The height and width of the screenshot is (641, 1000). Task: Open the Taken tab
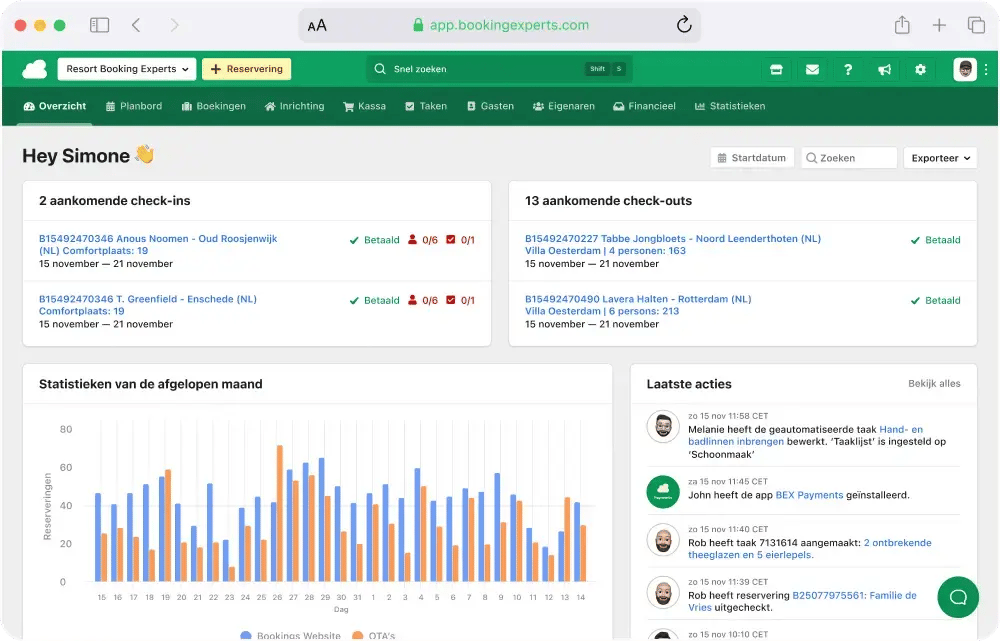click(426, 107)
